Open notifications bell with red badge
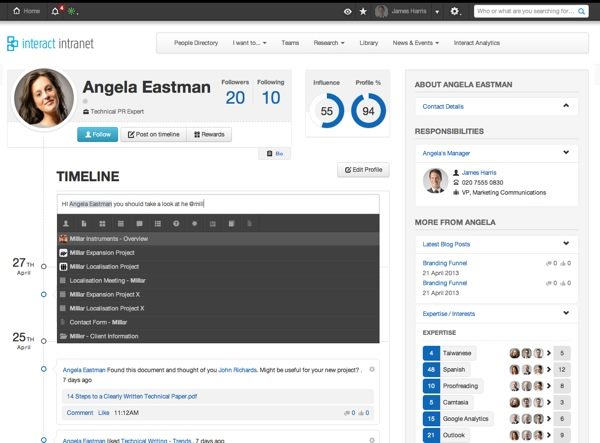 56,11
